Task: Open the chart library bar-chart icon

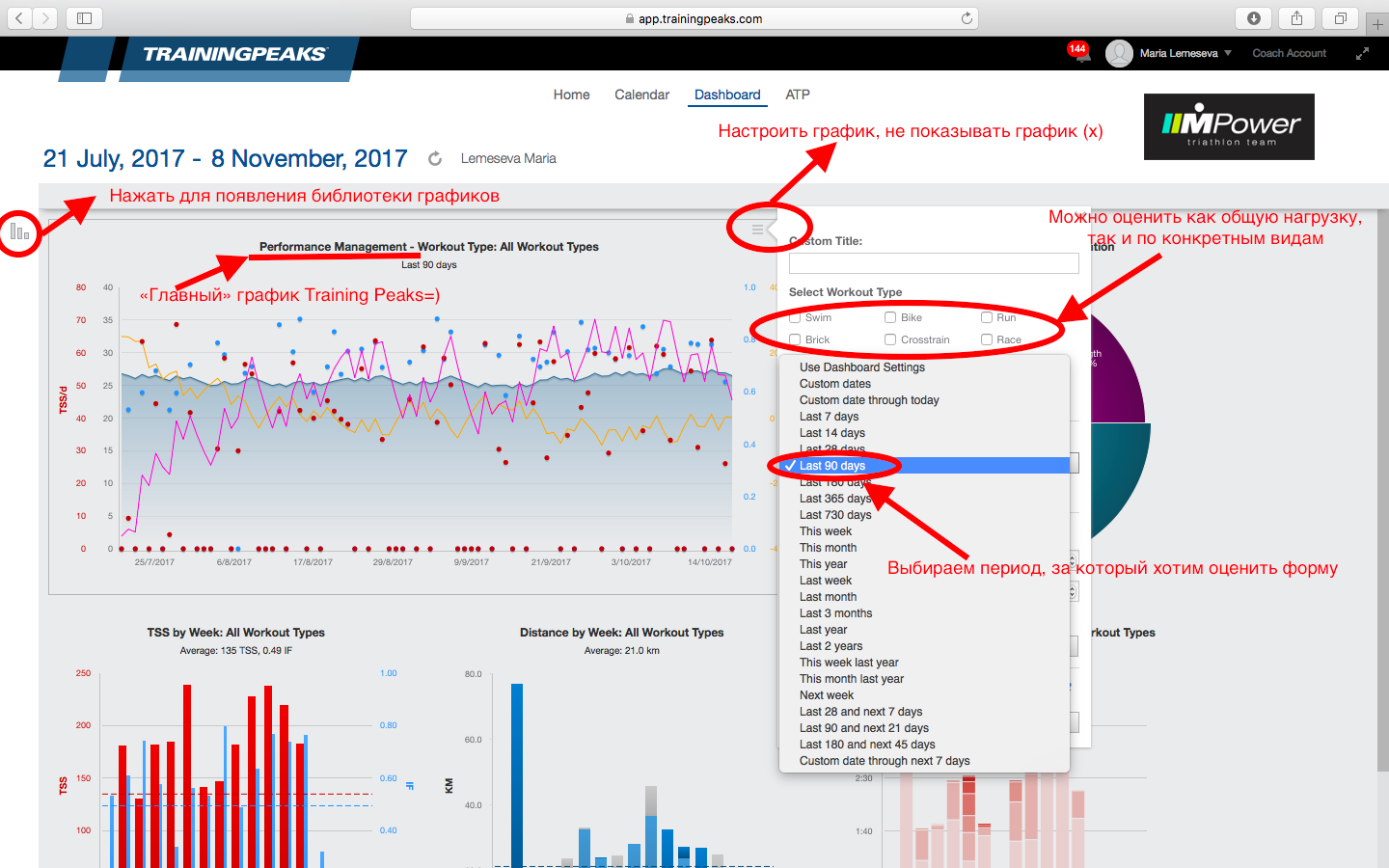Action: pos(19,231)
